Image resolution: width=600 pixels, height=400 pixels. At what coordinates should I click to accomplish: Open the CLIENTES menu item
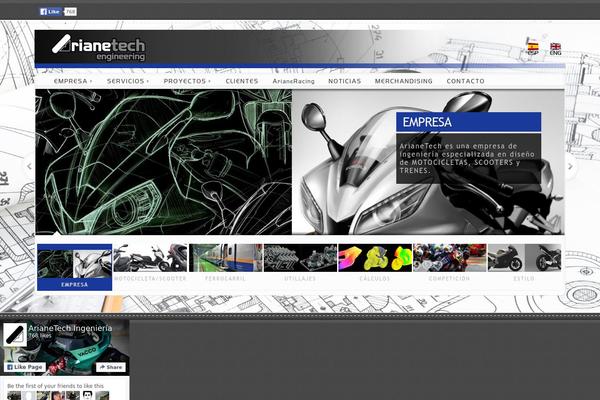point(242,81)
